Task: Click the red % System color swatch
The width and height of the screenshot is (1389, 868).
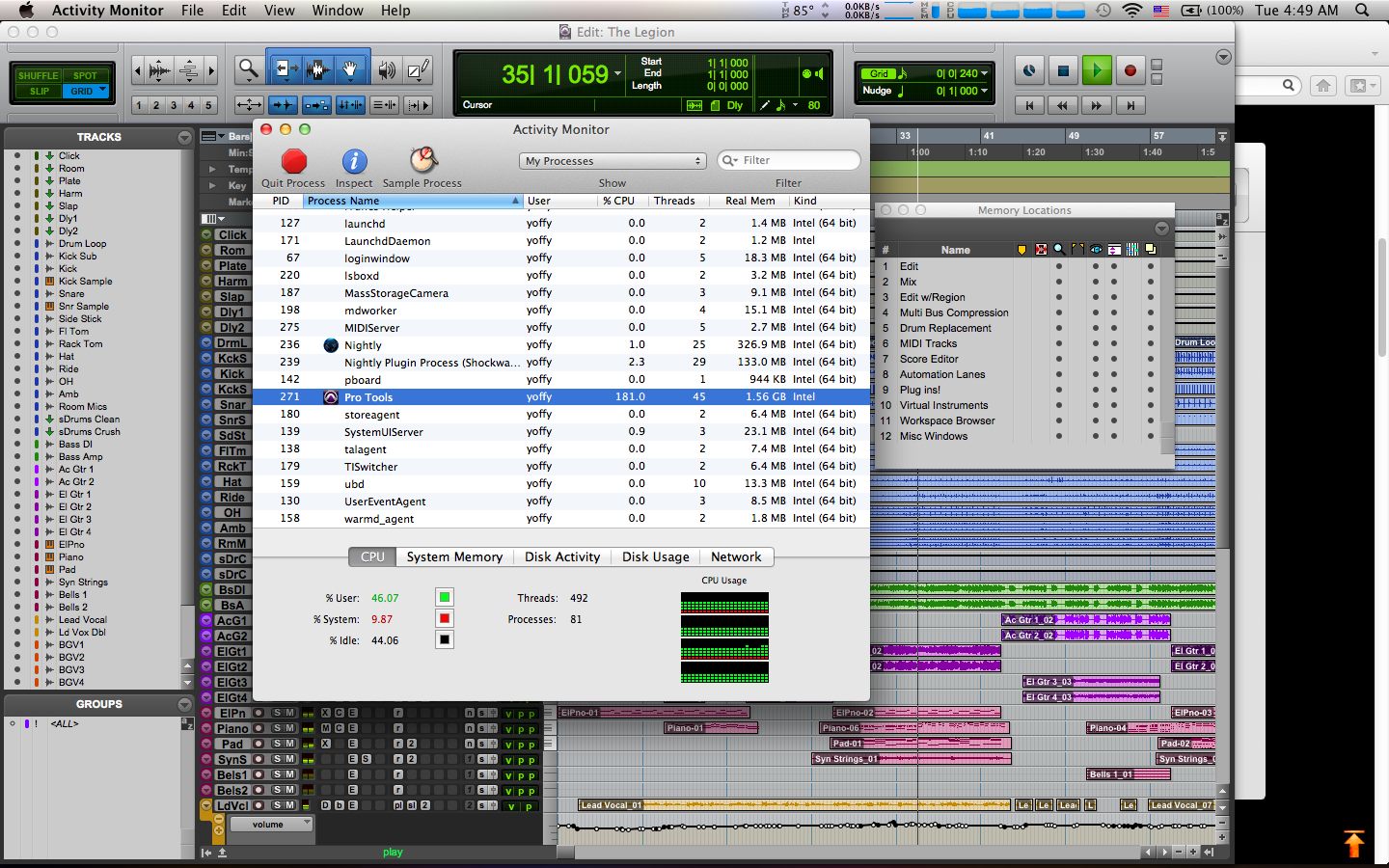Action: (445, 619)
